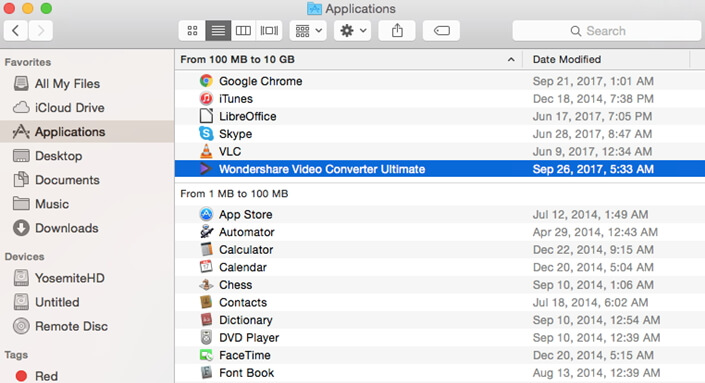Click the Google Chrome icon
705x383 pixels.
point(206,81)
